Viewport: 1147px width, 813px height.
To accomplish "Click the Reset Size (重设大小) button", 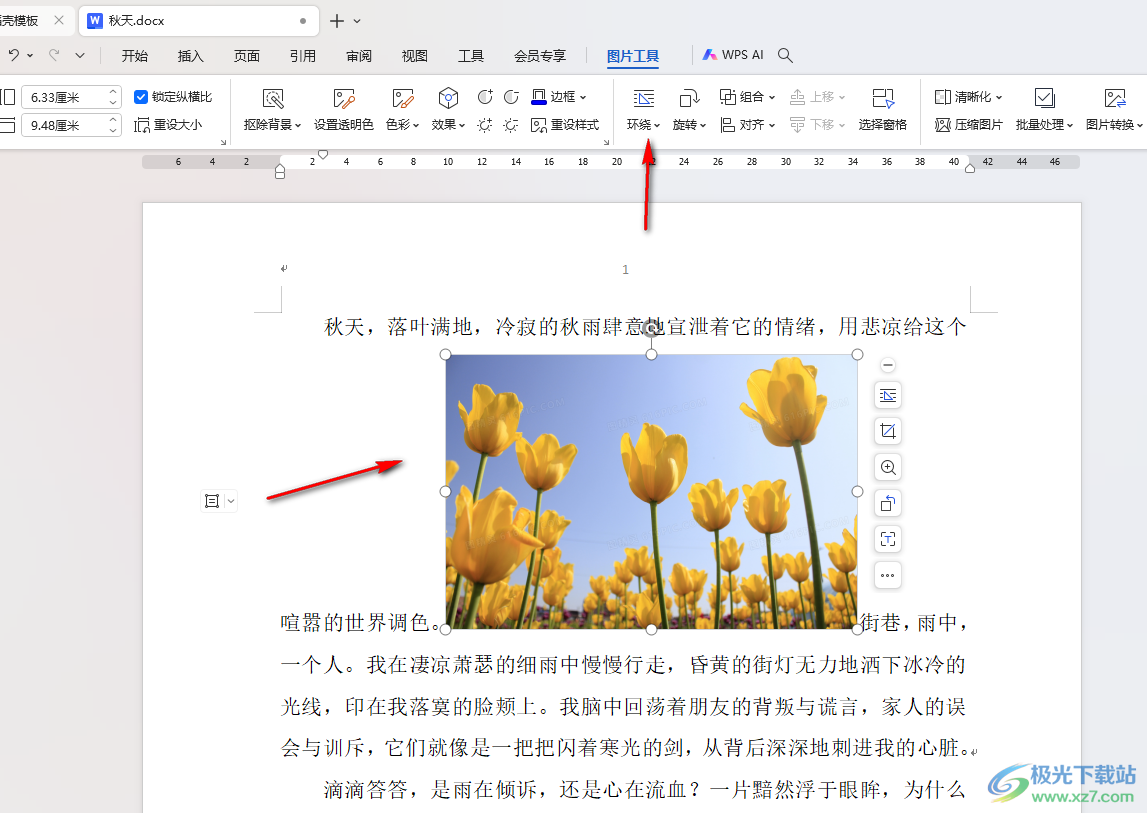I will coord(168,125).
